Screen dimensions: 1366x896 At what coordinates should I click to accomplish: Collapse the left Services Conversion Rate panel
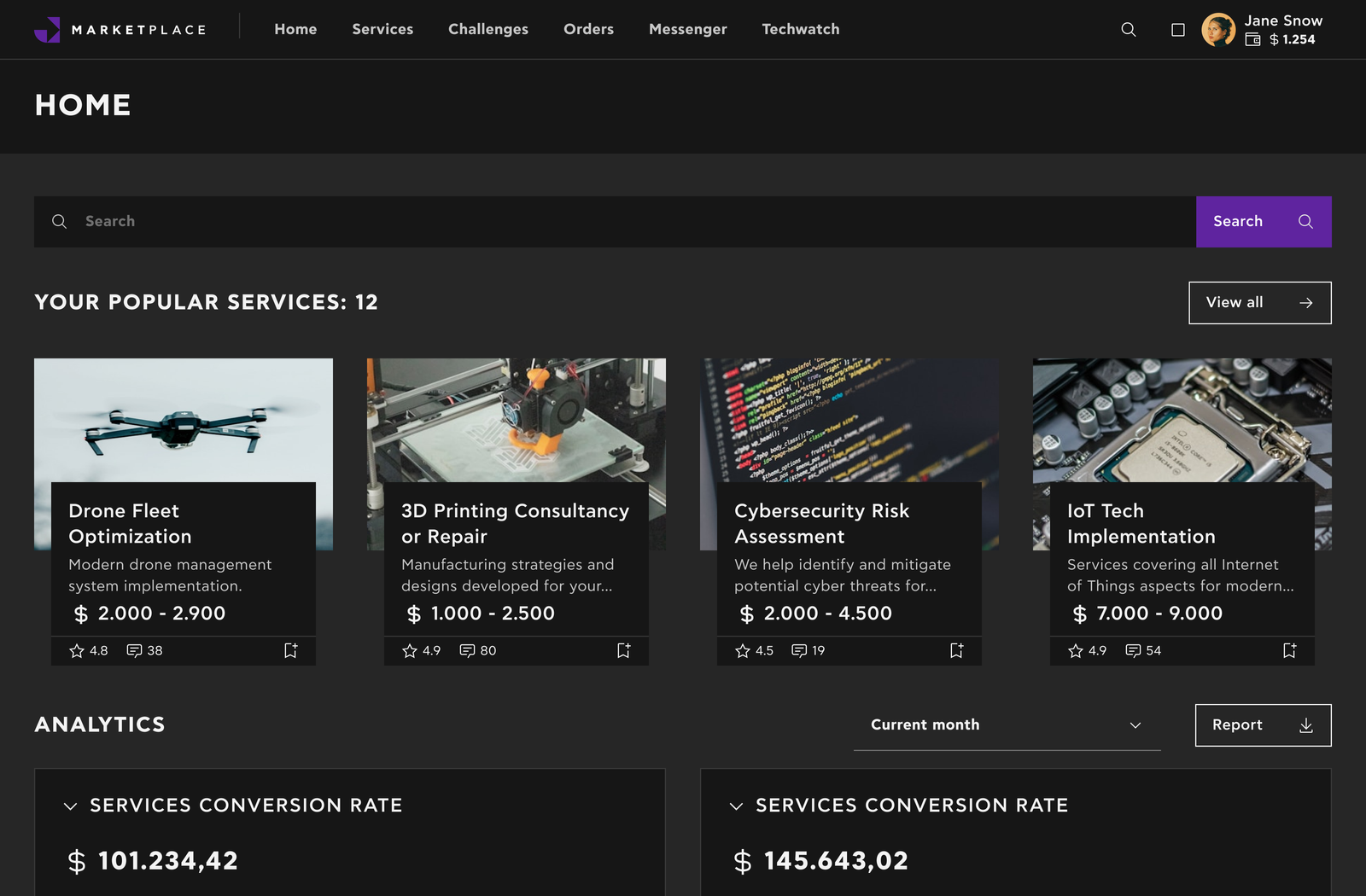point(71,806)
